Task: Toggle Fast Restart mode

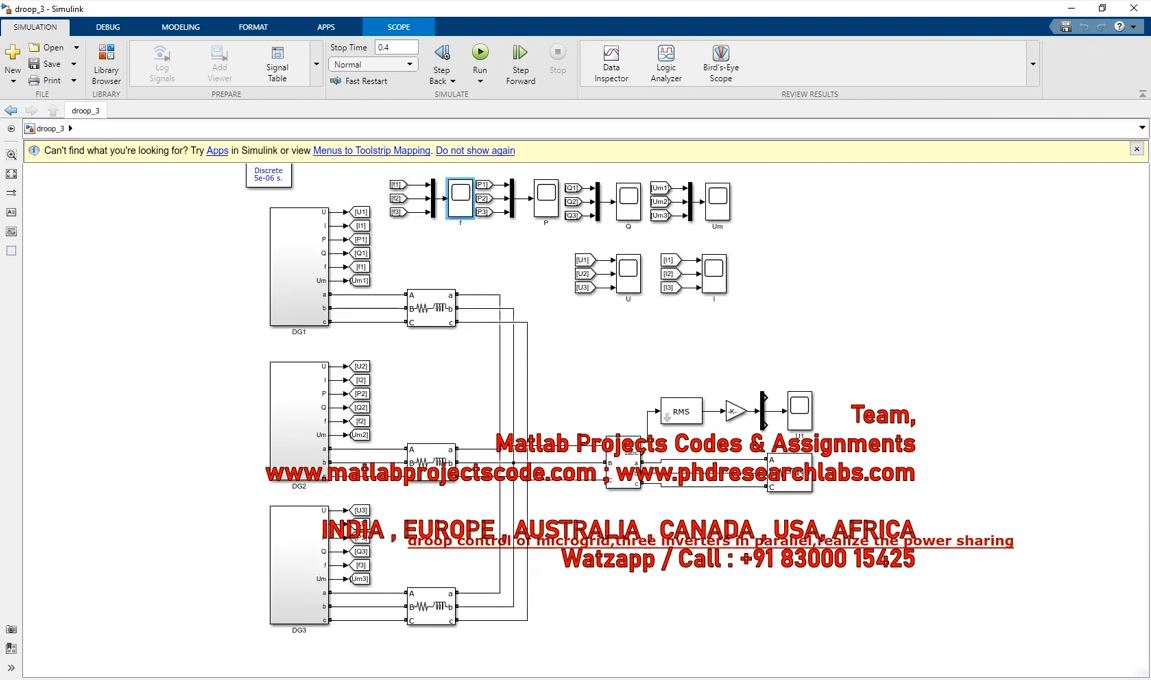Action: coord(360,81)
